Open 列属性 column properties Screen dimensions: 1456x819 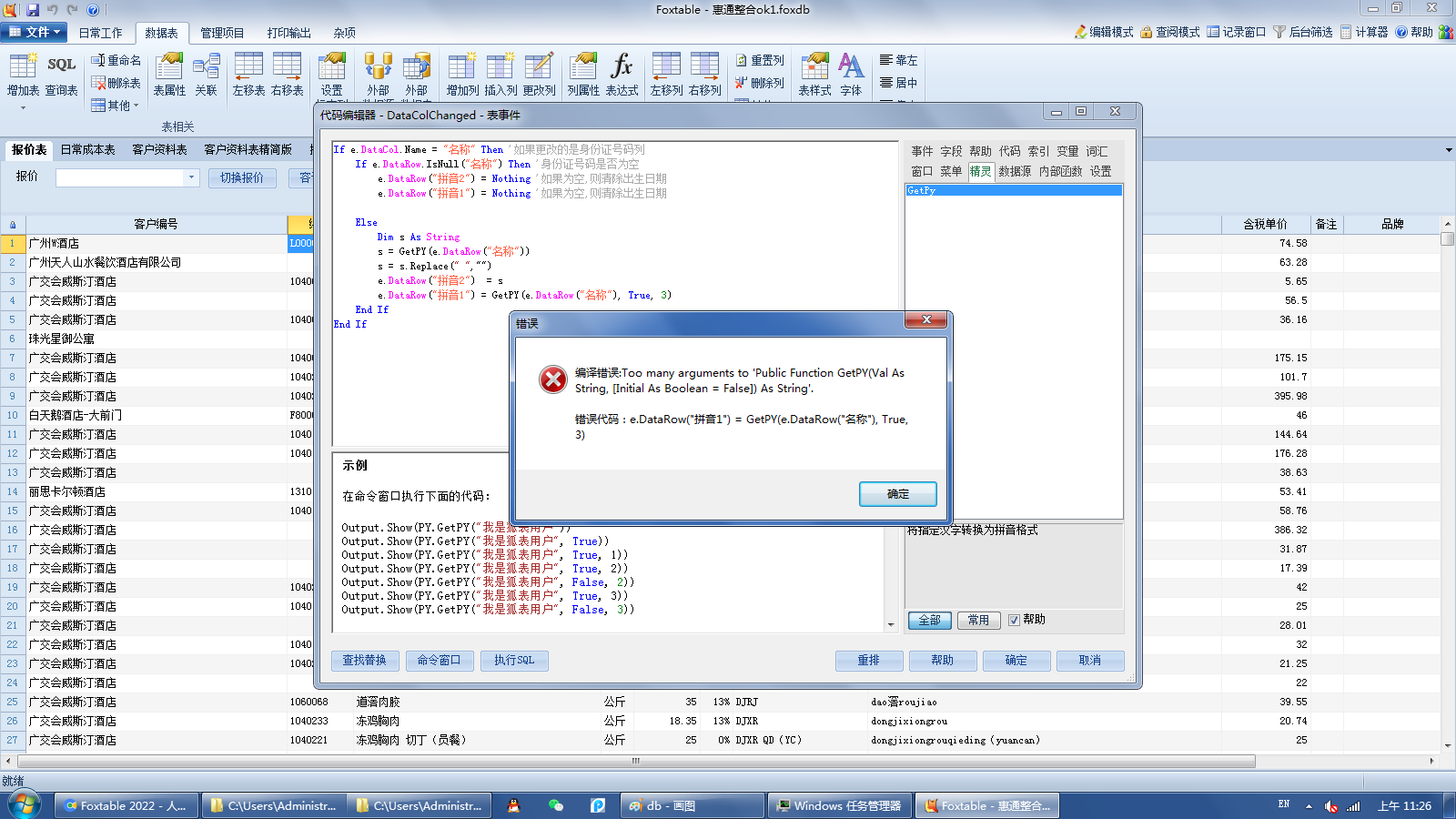[x=583, y=74]
